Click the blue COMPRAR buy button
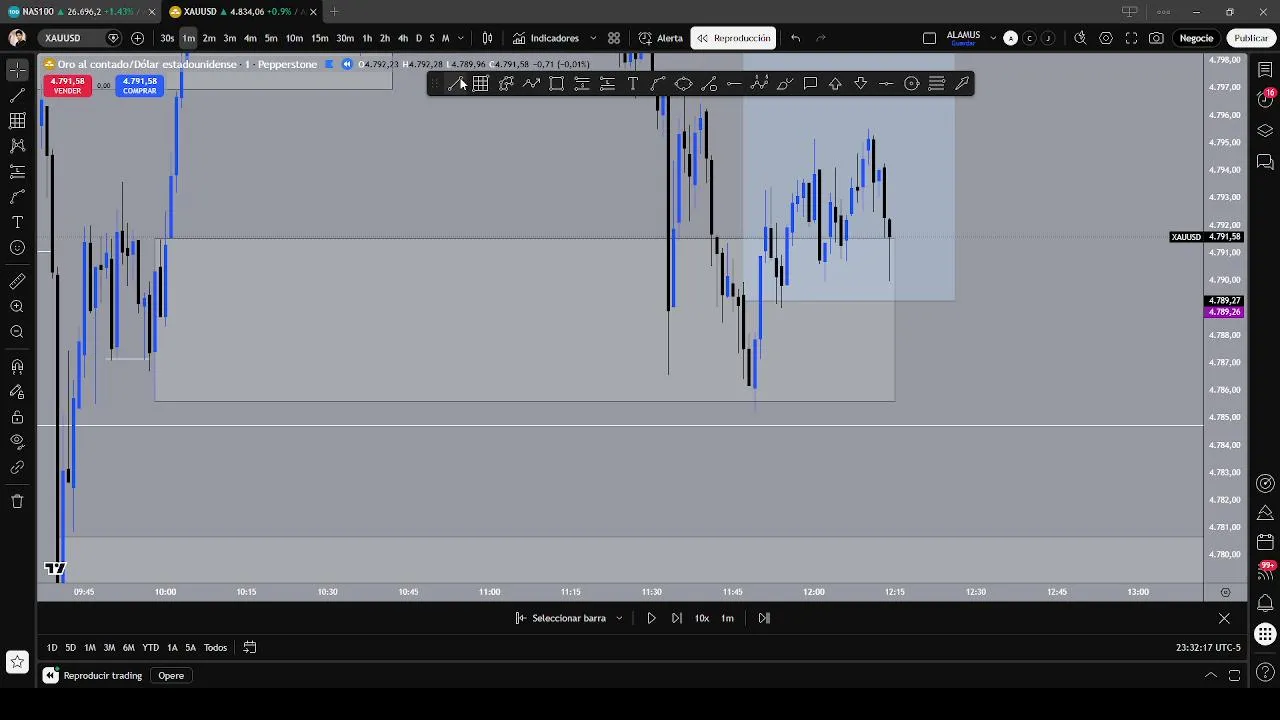 point(139,86)
